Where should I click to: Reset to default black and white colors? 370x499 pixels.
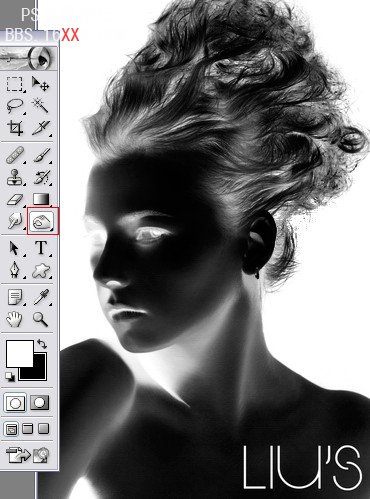[x=10, y=377]
